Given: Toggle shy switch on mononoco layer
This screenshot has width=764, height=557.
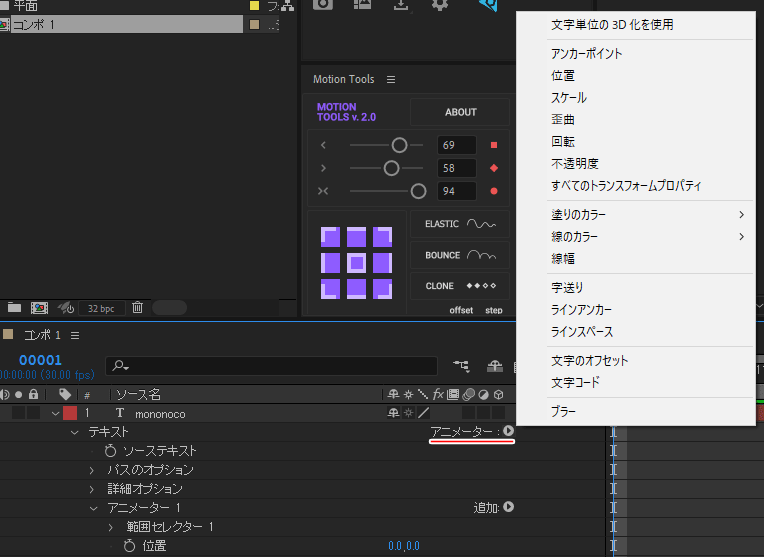Looking at the screenshot, I should pyautogui.click(x=393, y=413).
